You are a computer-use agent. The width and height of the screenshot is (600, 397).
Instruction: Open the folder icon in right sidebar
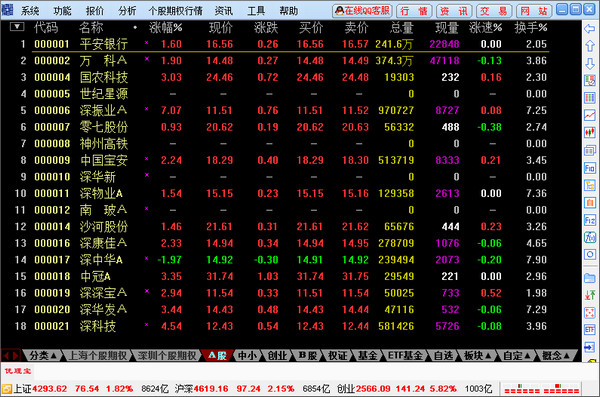[x=590, y=278]
